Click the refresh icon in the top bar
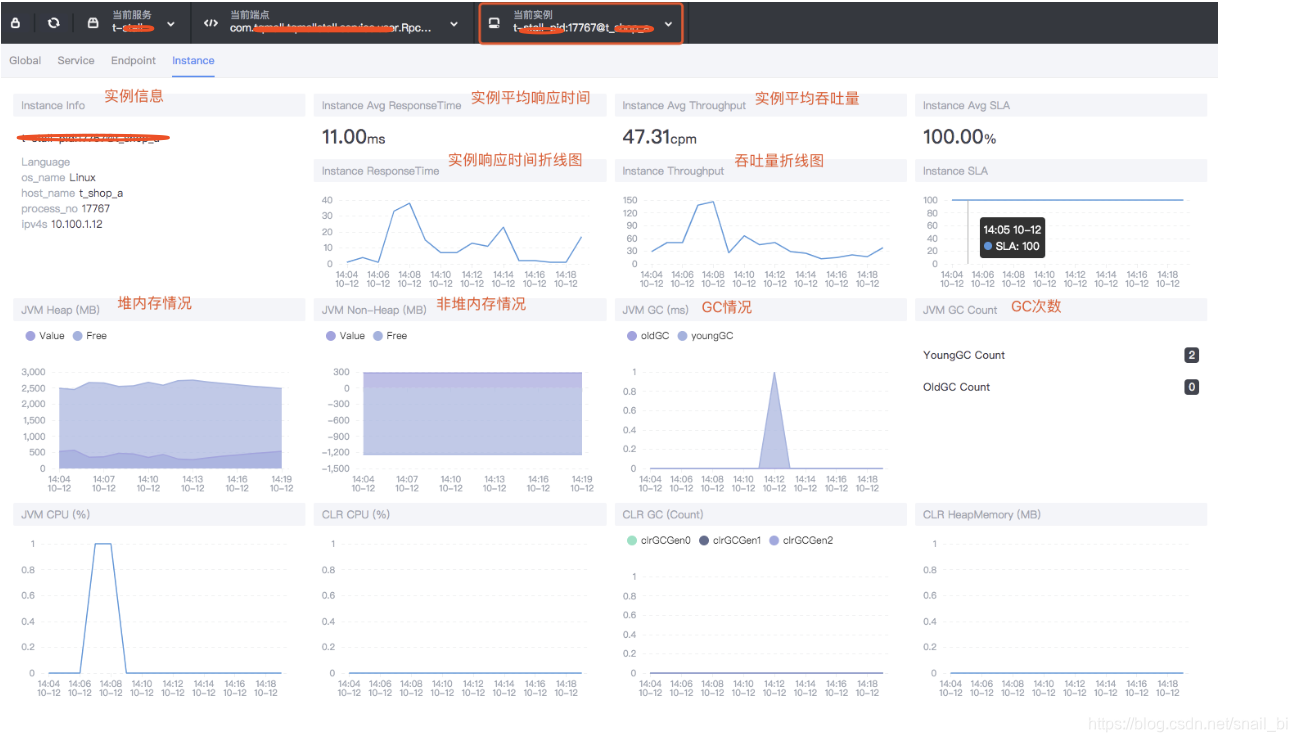Screen dimensions: 1297x742 coord(53,23)
